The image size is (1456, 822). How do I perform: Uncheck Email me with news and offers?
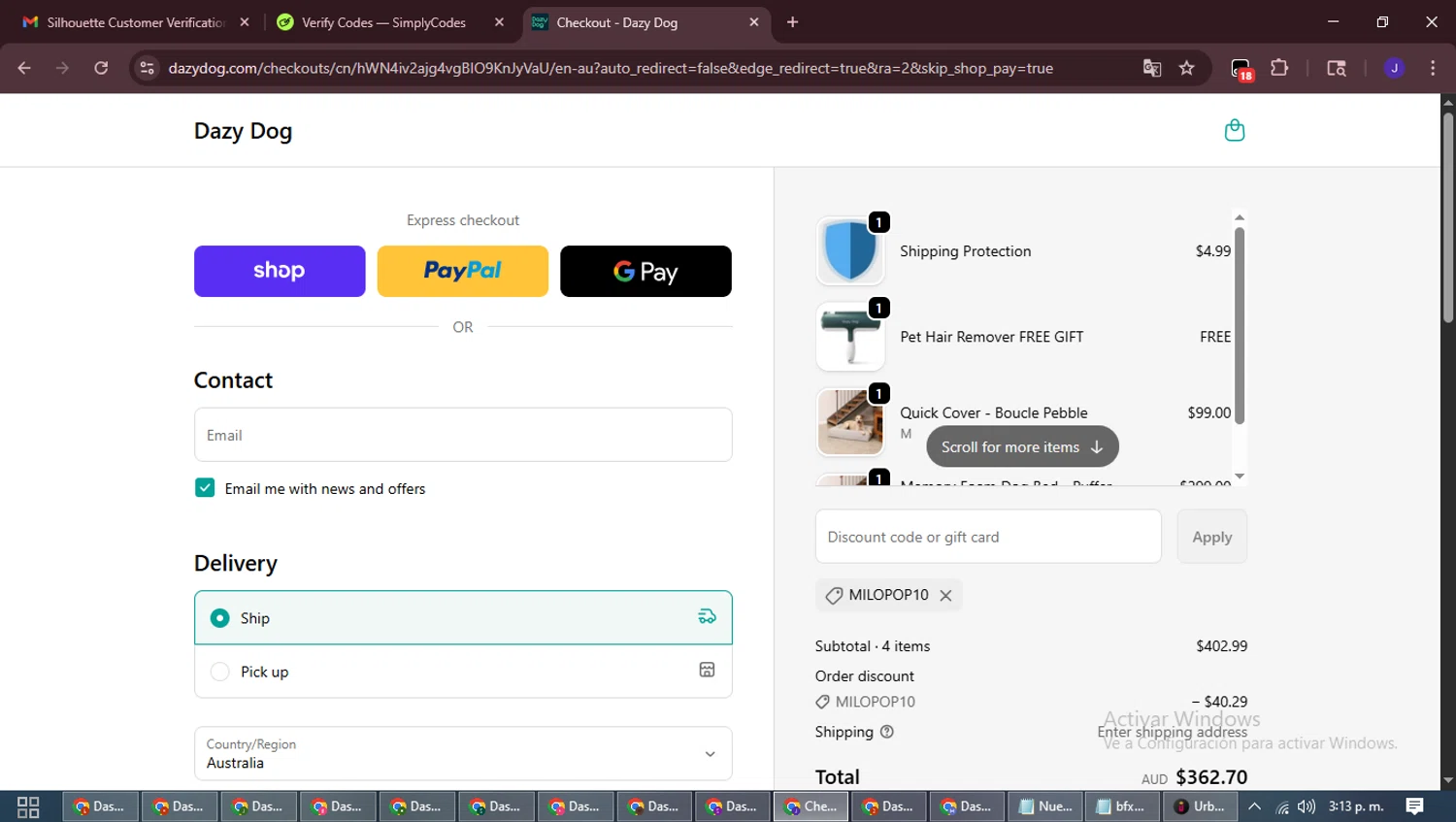(x=205, y=488)
